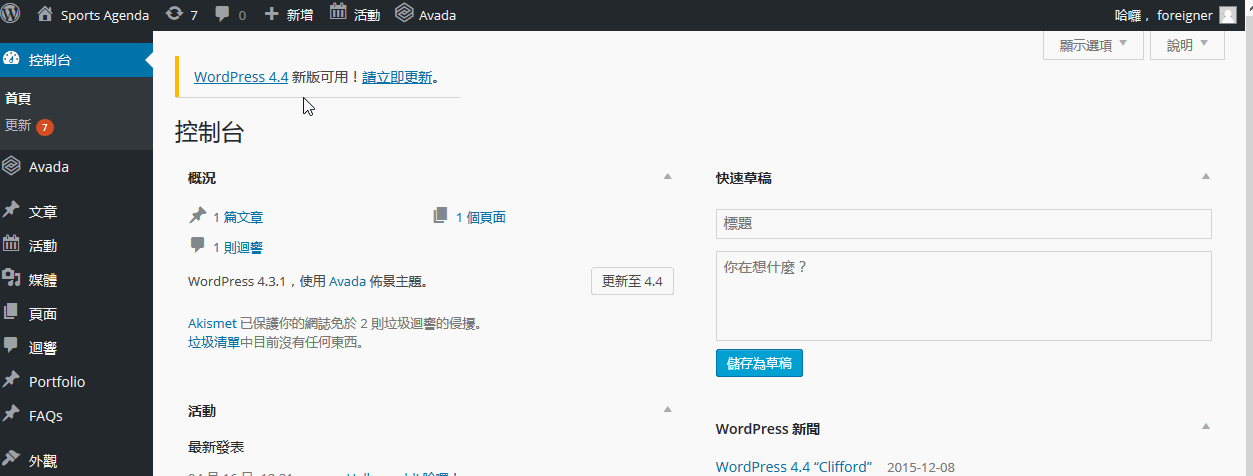
Task: Select 首頁 submenu item
Action: (x=18, y=98)
